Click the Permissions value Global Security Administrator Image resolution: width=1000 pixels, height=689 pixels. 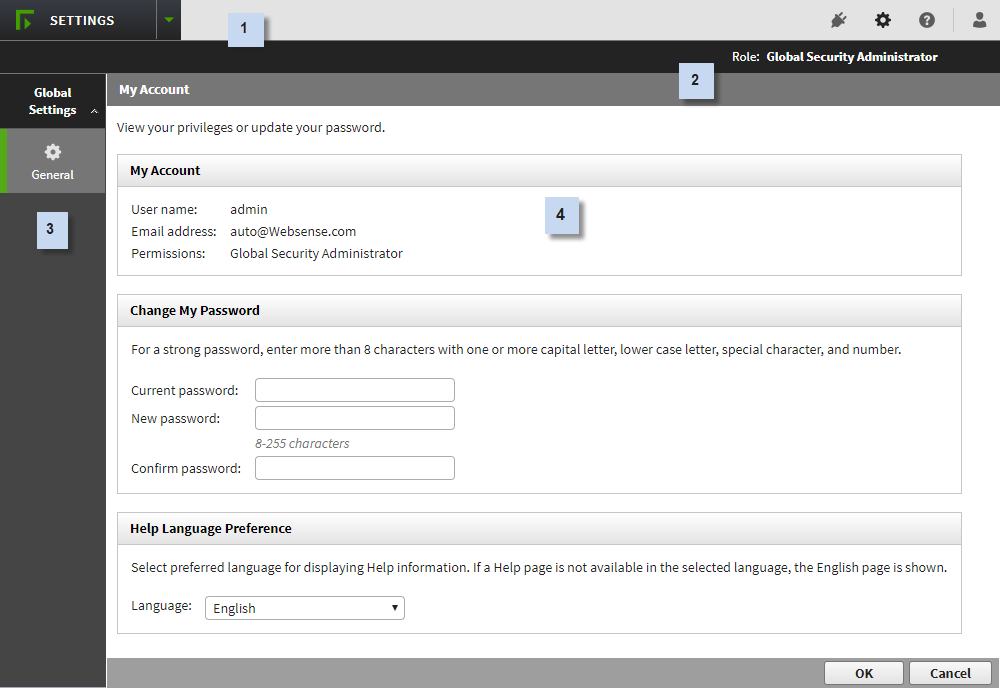click(x=316, y=253)
